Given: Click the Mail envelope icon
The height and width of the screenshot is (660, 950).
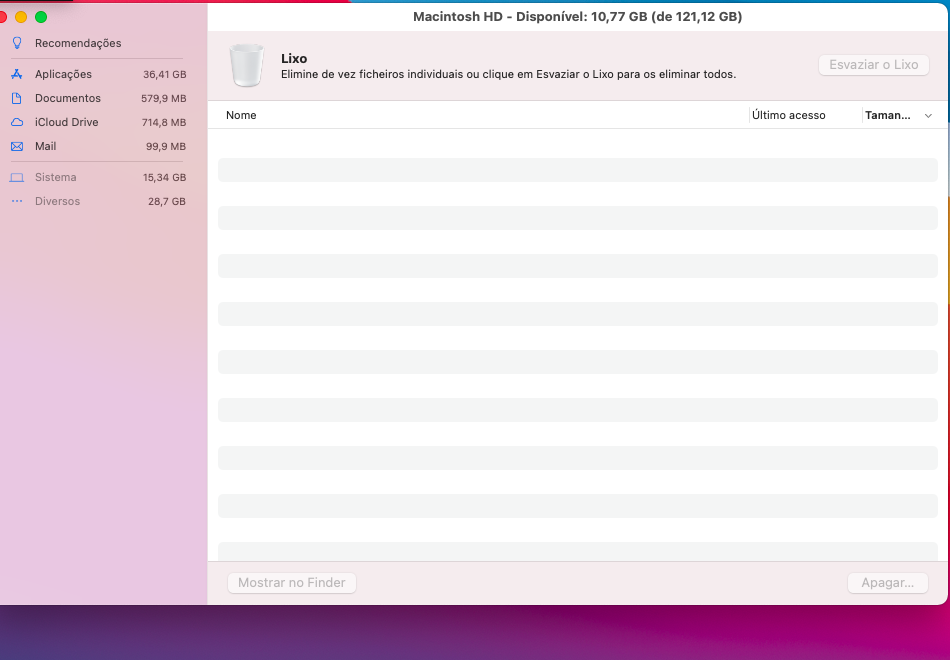Looking at the screenshot, I should (17, 146).
